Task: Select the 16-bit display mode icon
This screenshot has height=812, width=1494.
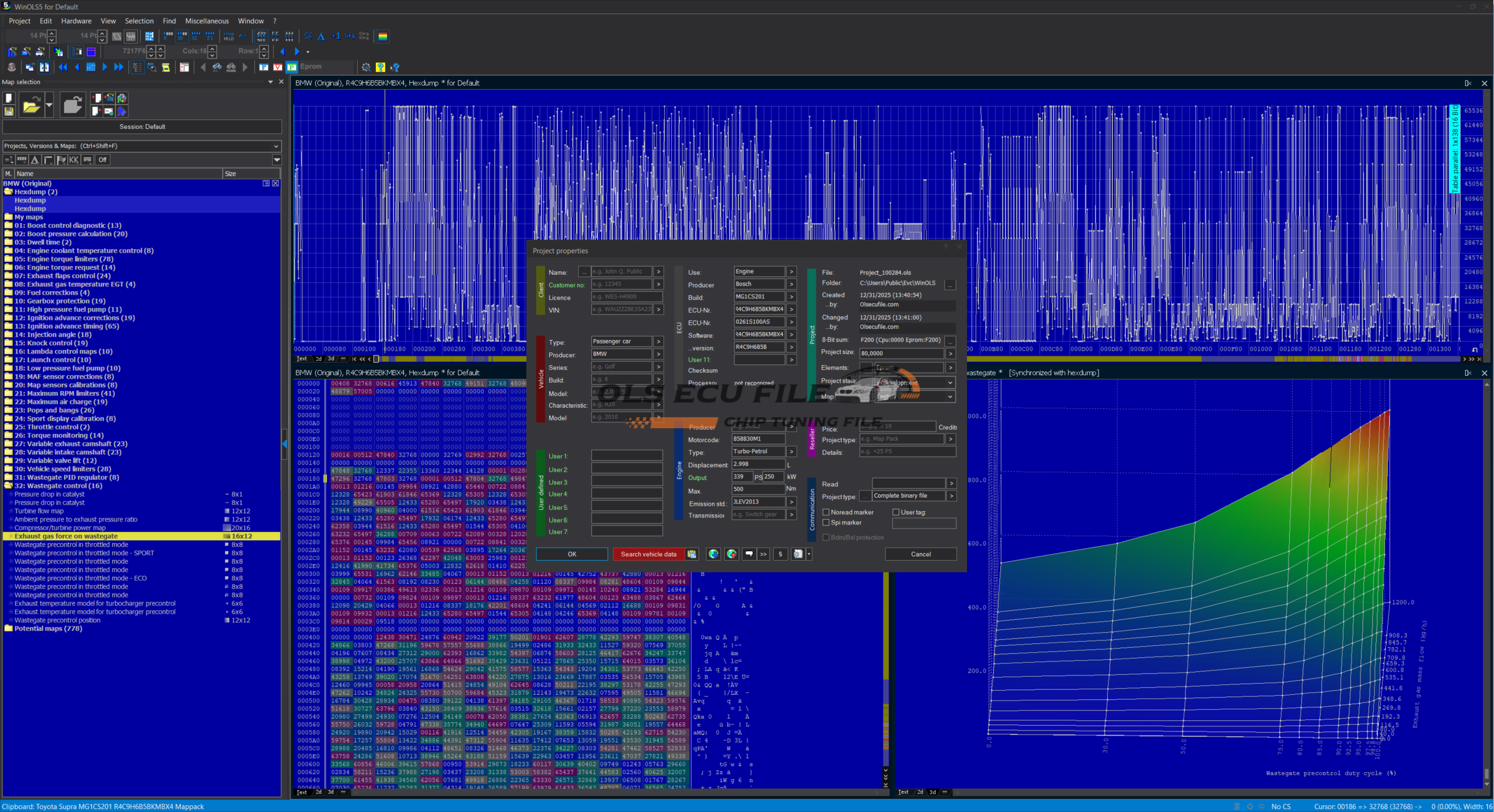Action: click(x=182, y=36)
